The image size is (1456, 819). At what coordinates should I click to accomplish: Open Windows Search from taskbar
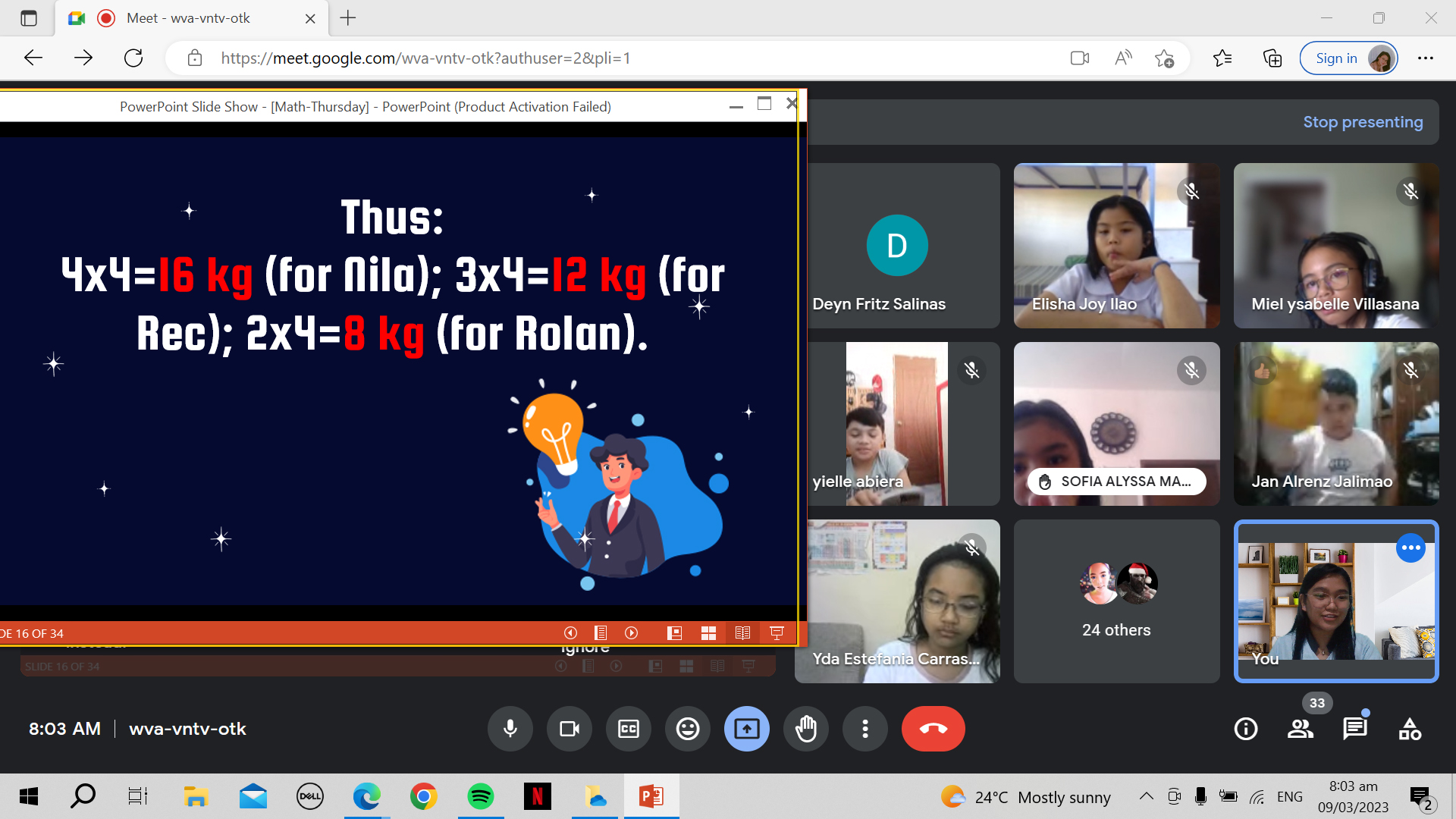pos(83,796)
